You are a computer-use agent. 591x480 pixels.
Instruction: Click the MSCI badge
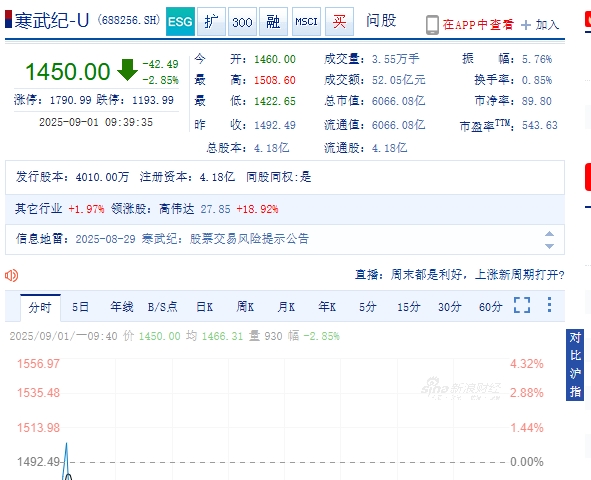tap(306, 21)
